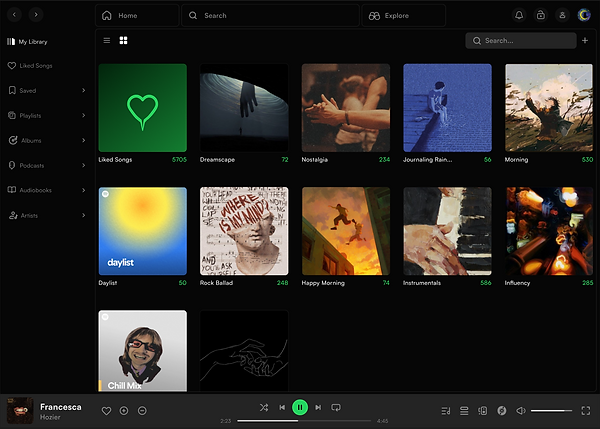Screen dimensions: 600x429
Task: Open the Nostalgia playlist cover
Action: tap(346, 108)
